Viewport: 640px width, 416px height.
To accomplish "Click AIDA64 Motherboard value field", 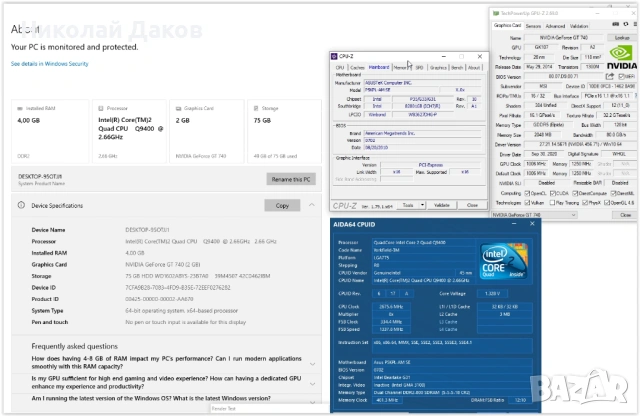I will (452, 362).
